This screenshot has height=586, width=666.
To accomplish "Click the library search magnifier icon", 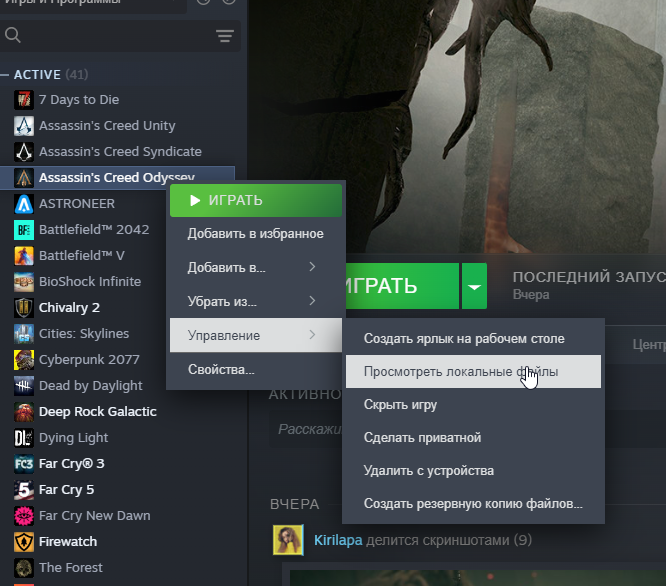I will pos(13,35).
